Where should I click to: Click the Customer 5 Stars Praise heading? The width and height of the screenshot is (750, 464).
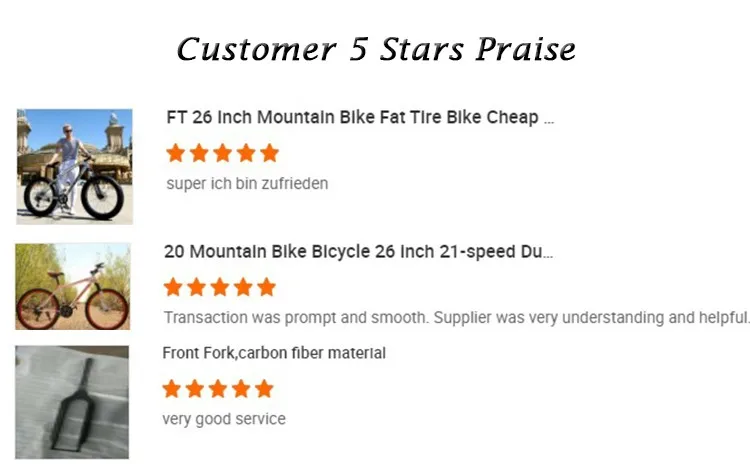[x=376, y=49]
